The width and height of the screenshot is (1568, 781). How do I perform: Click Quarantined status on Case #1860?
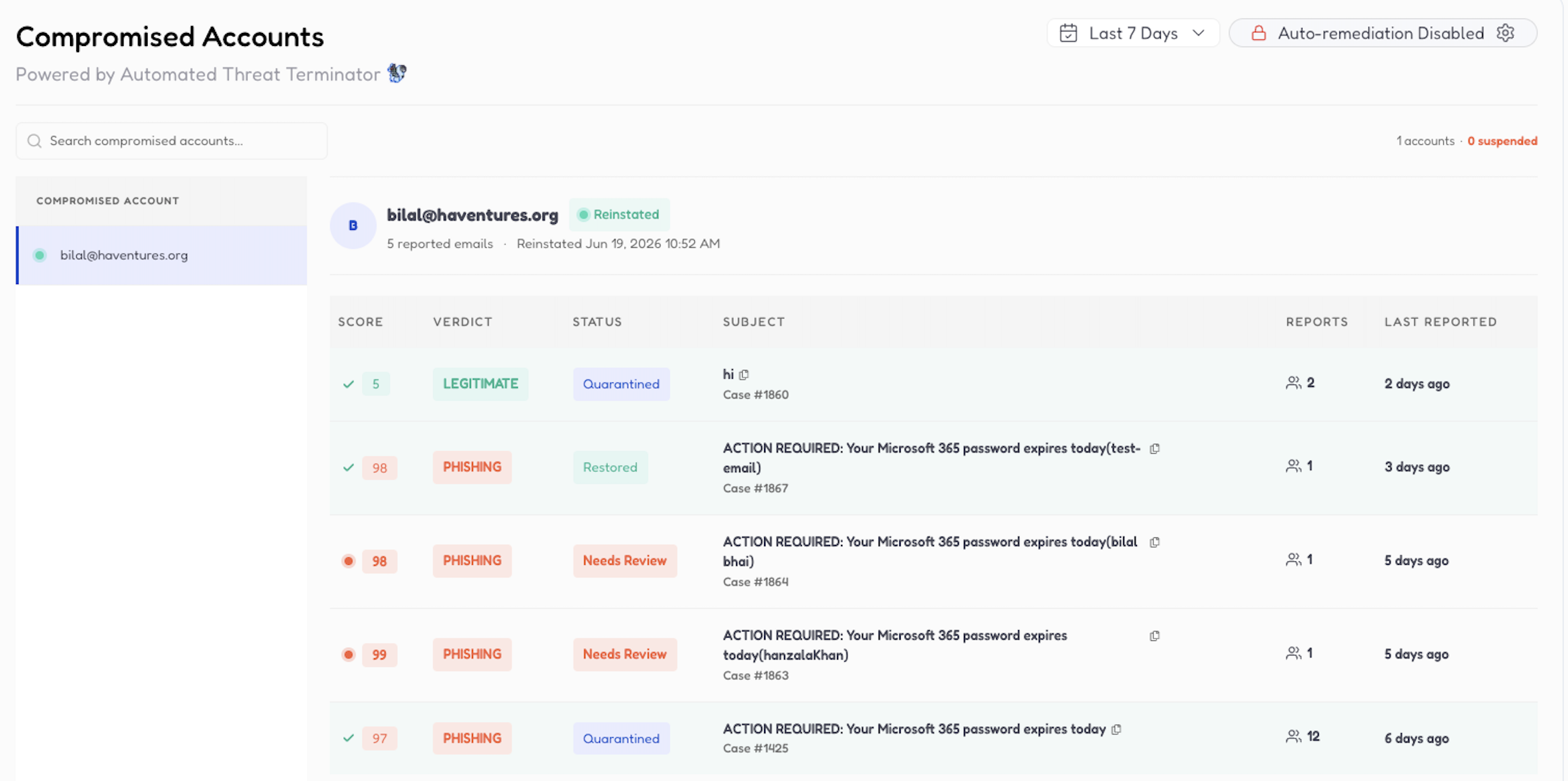pyautogui.click(x=621, y=384)
